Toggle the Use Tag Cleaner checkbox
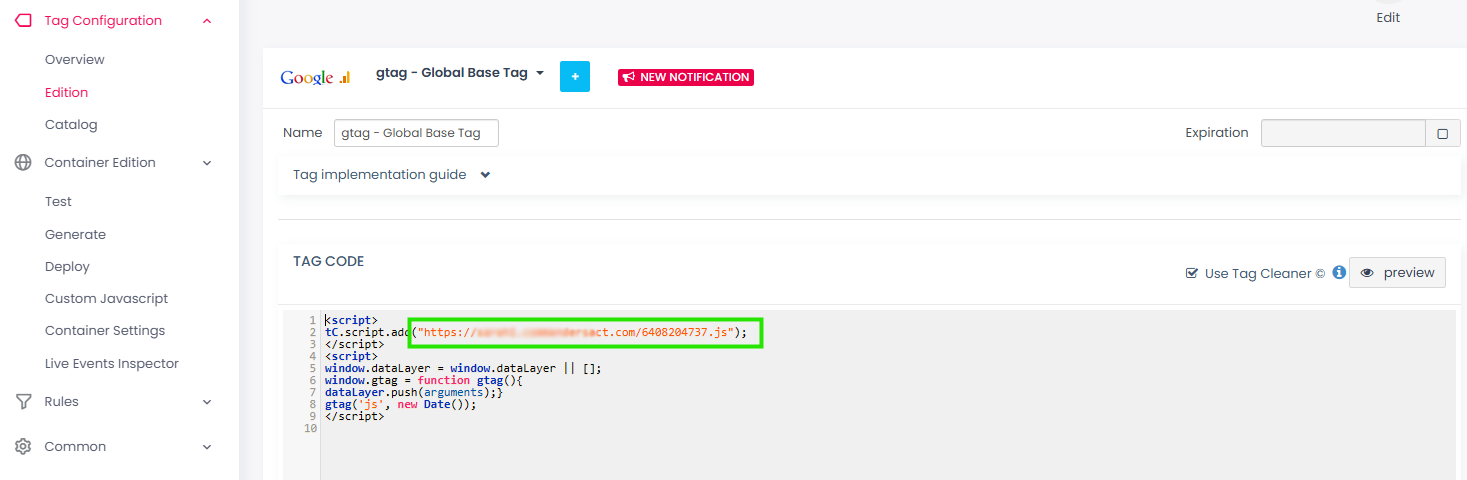The height and width of the screenshot is (480, 1467). (x=1191, y=273)
